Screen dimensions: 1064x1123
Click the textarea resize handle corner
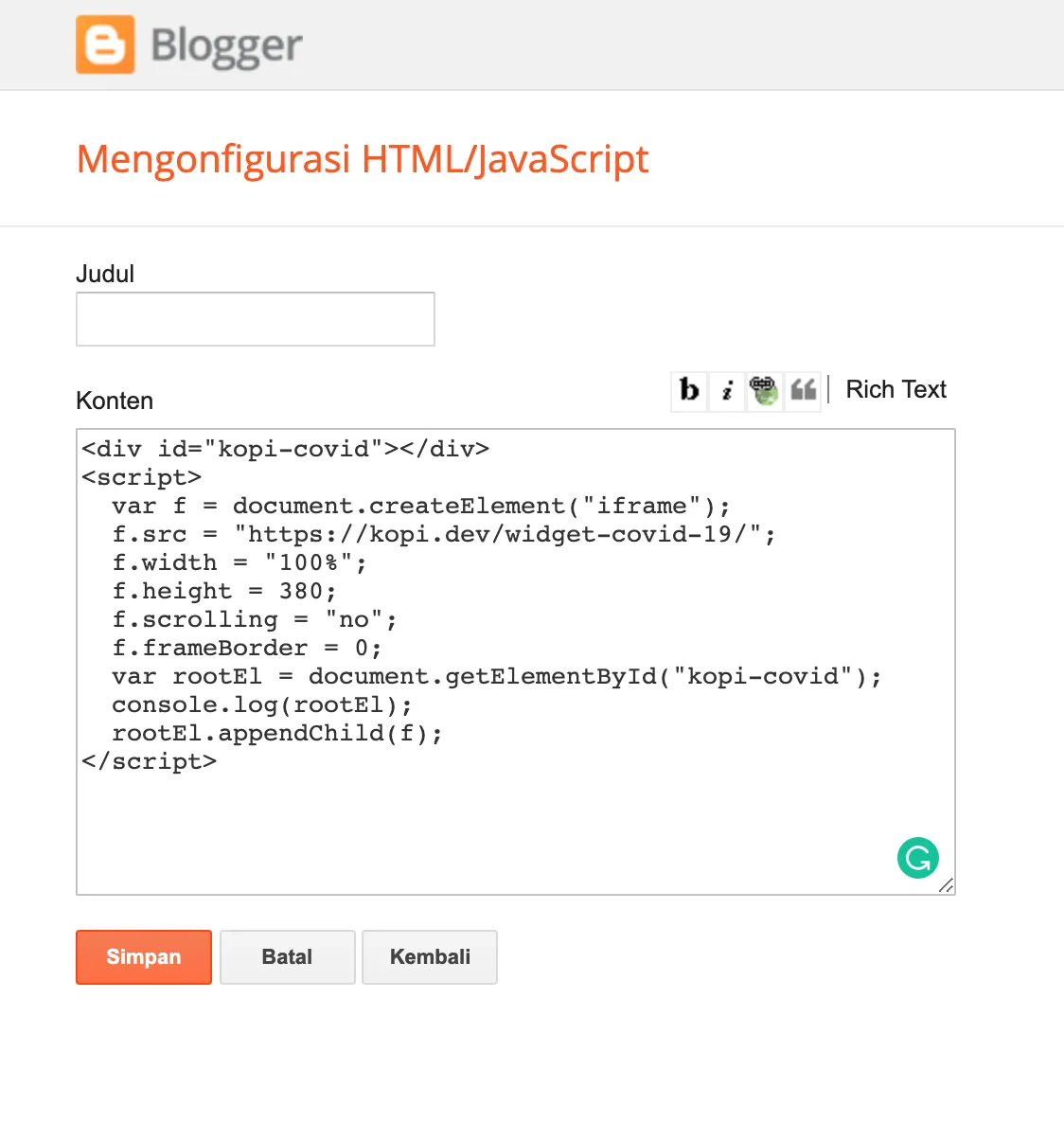tap(946, 885)
